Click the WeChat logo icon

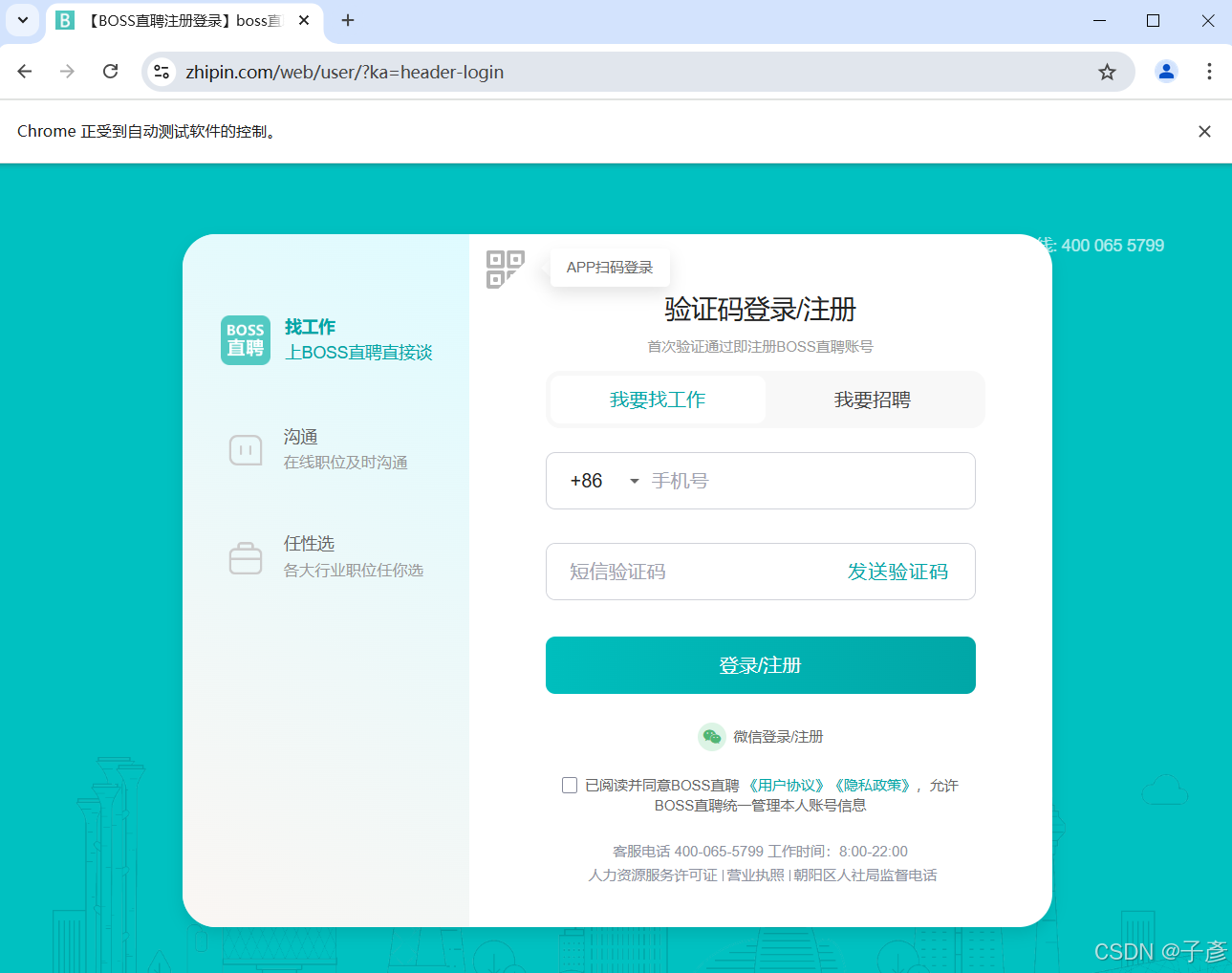point(711,736)
